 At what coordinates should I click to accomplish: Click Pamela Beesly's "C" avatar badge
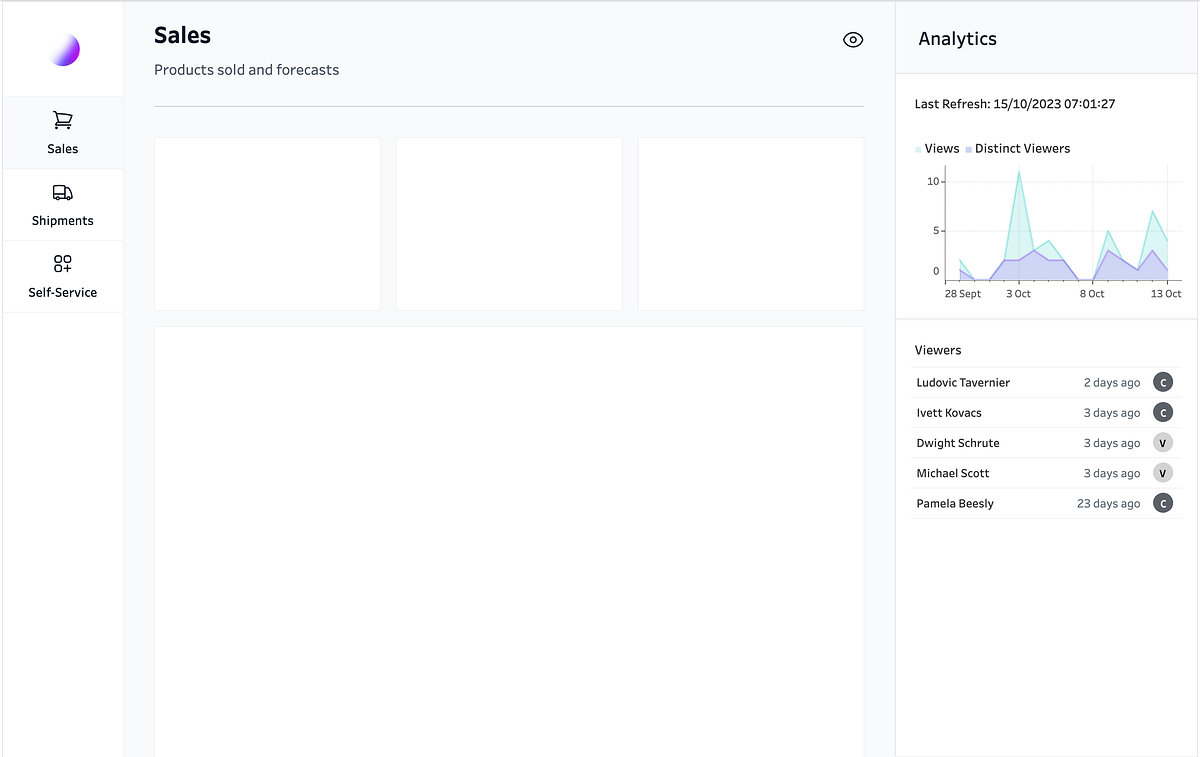[x=1163, y=503]
